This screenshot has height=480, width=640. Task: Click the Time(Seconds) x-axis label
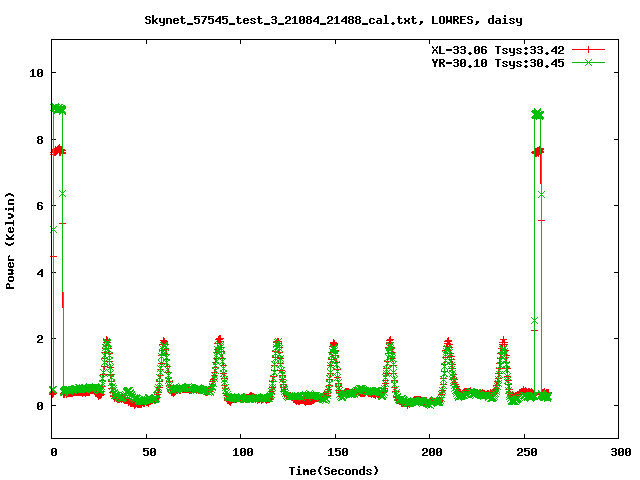pyautogui.click(x=334, y=471)
